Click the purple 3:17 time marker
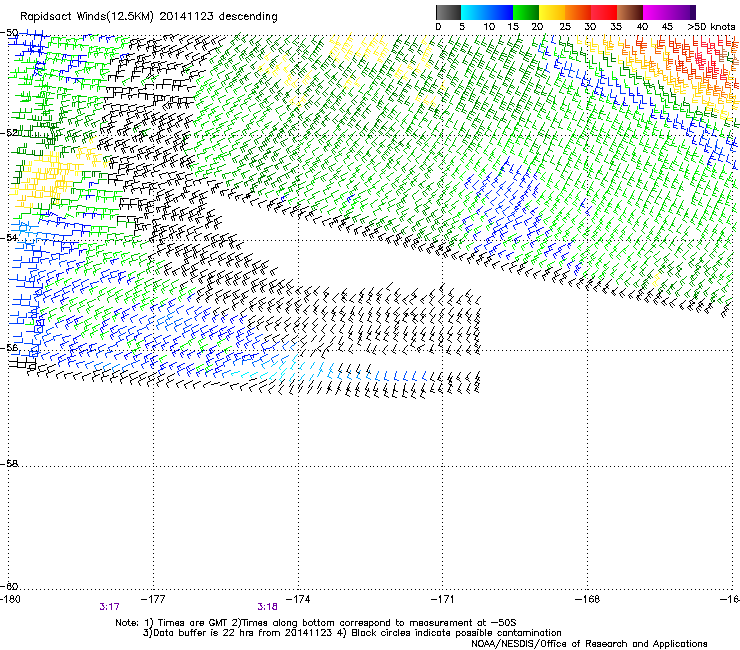The width and height of the screenshot is (740, 650). click(x=109, y=607)
